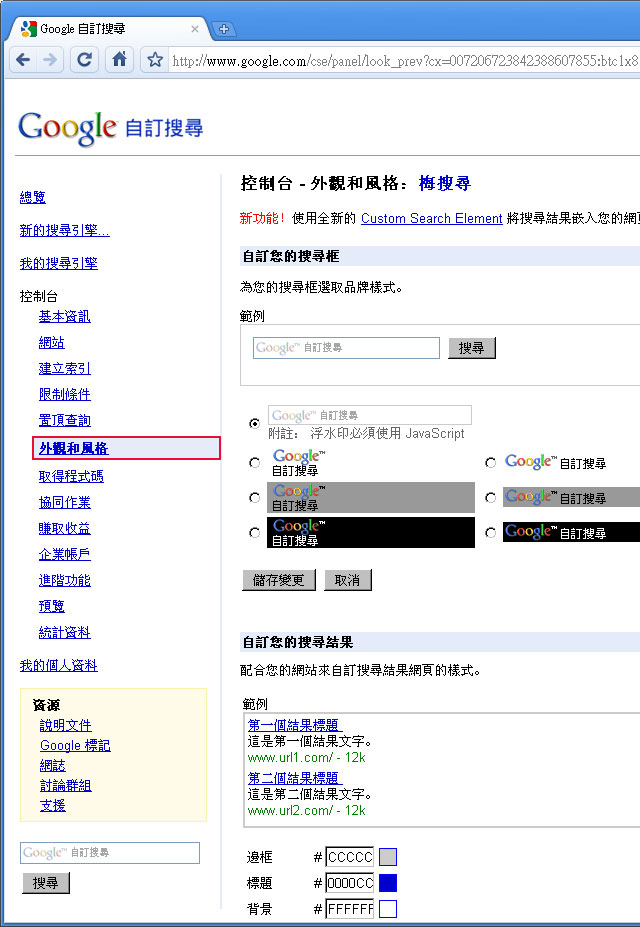
Task: Open 支援 resource link
Action: point(53,805)
